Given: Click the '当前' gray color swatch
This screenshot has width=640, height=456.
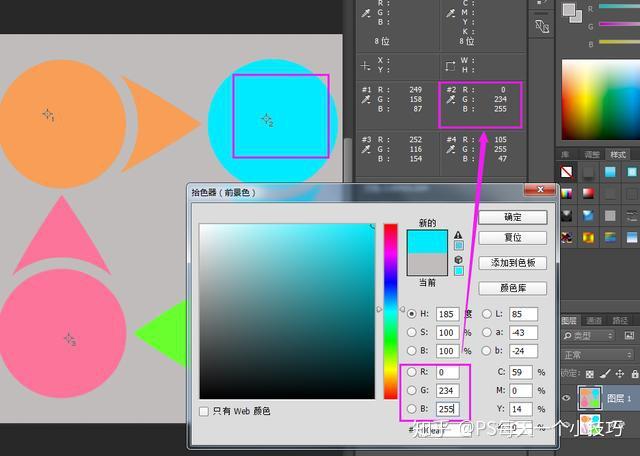Looking at the screenshot, I should [427, 264].
